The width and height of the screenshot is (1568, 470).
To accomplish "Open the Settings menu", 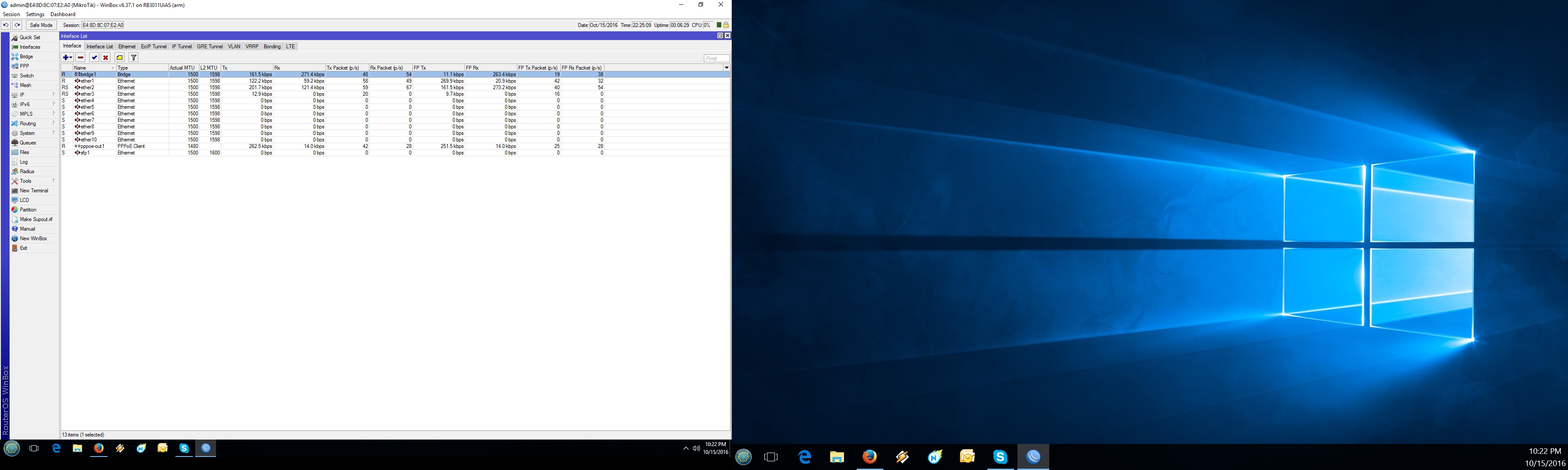I will [35, 14].
